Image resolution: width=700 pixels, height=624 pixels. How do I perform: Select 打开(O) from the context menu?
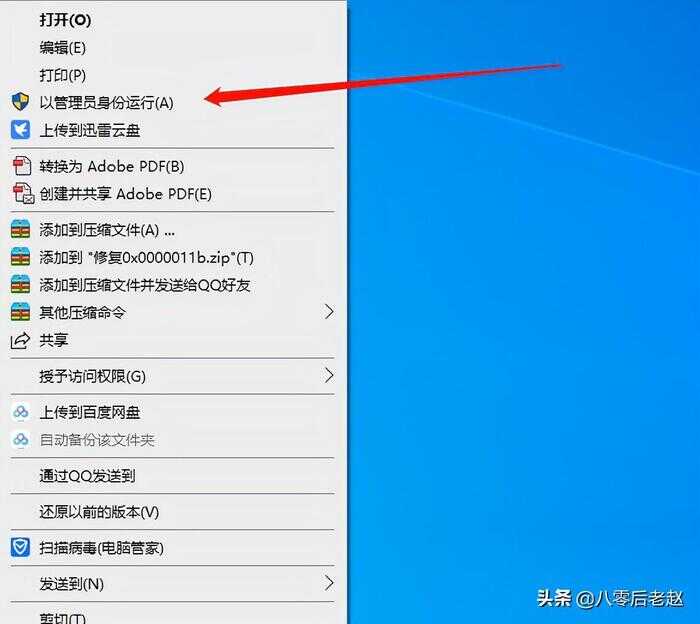tap(65, 20)
